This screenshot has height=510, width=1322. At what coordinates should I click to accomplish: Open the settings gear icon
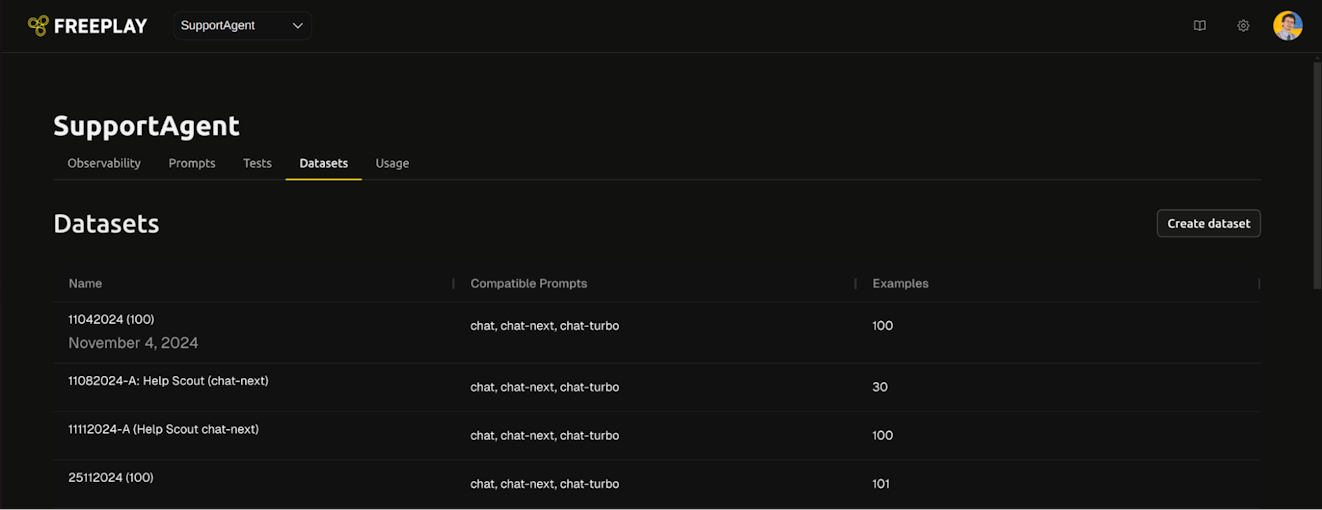tap(1243, 26)
